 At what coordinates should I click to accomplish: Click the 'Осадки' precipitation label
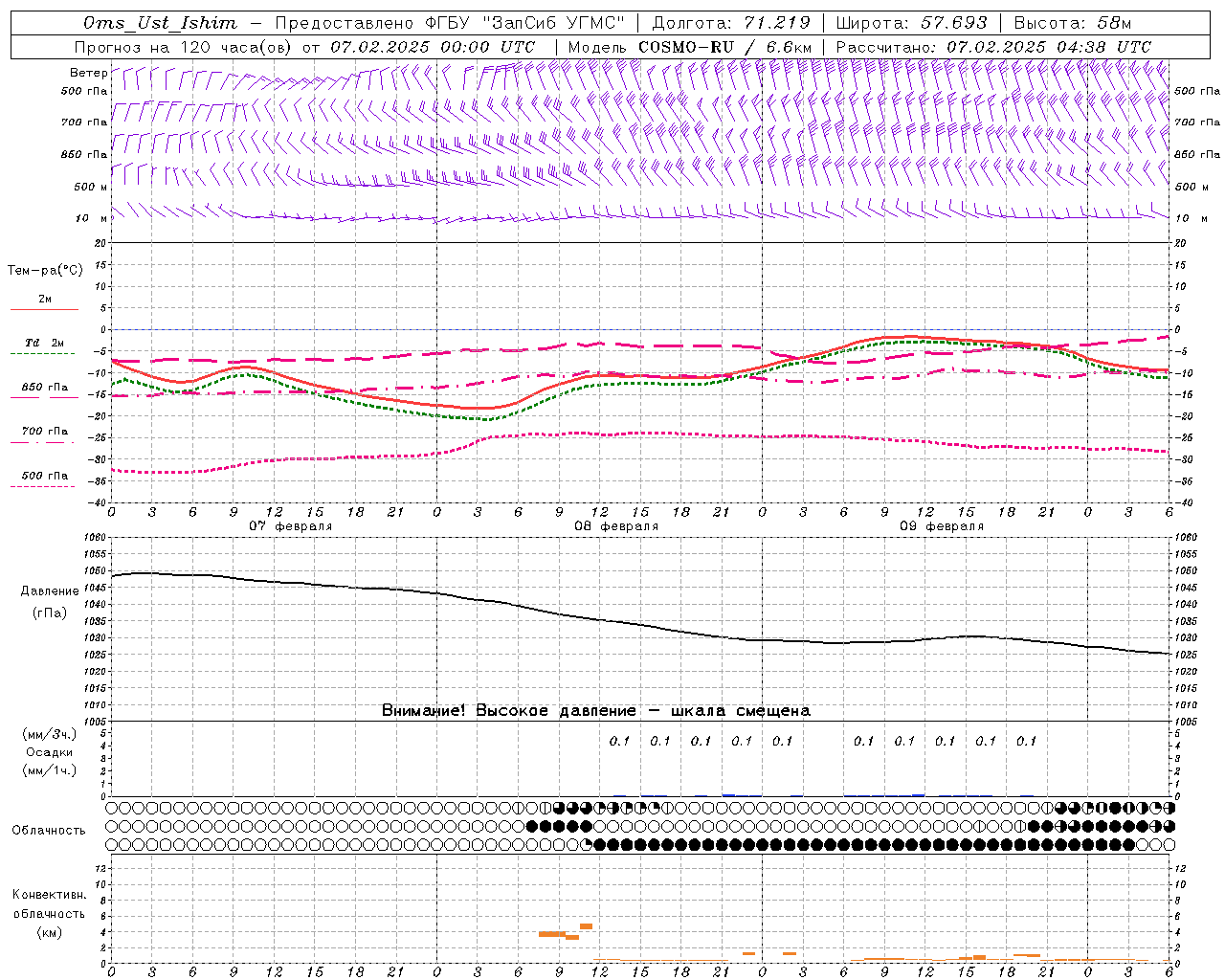[x=50, y=752]
